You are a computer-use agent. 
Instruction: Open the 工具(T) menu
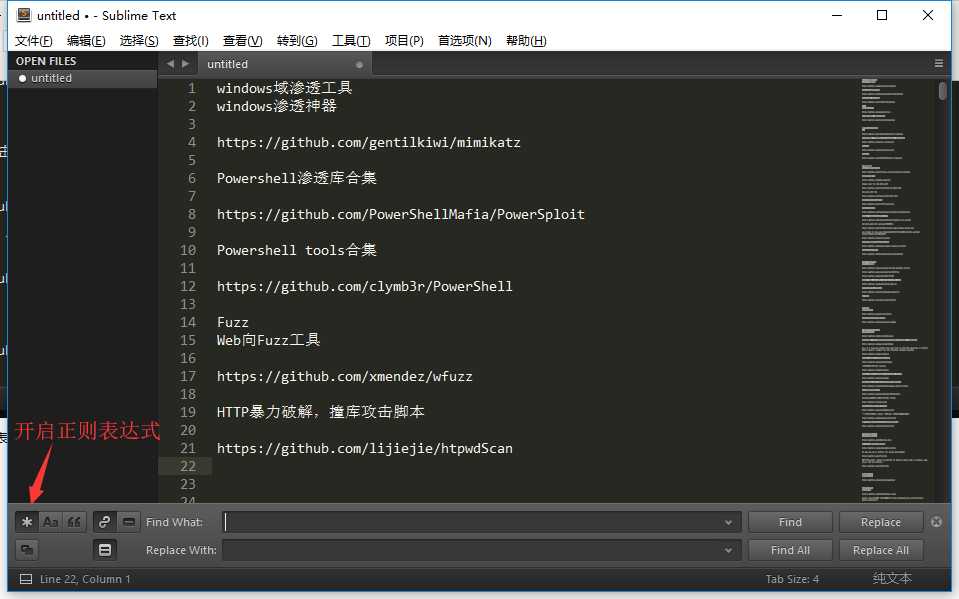(351, 40)
